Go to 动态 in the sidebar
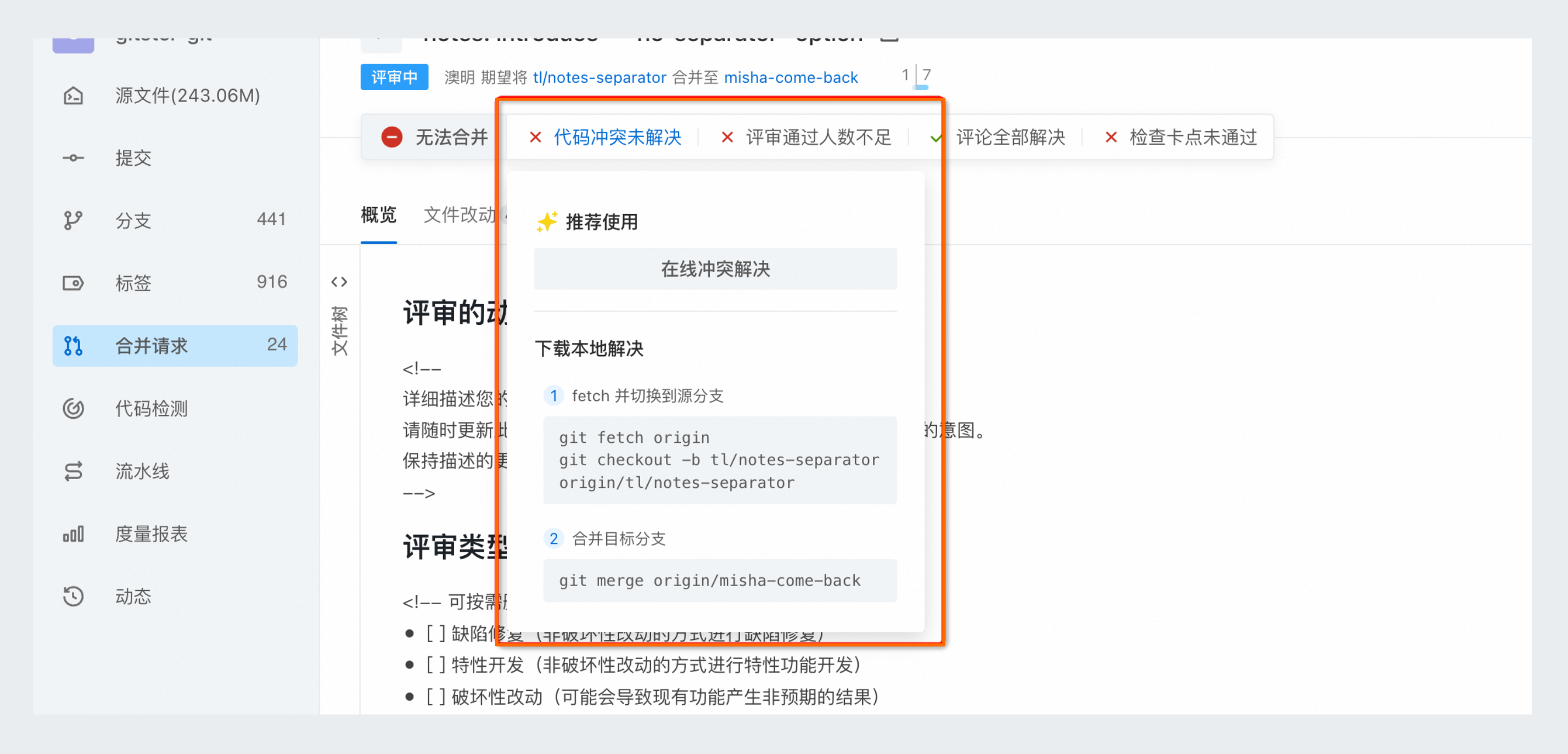The width and height of the screenshot is (1568, 754). pyautogui.click(x=175, y=596)
